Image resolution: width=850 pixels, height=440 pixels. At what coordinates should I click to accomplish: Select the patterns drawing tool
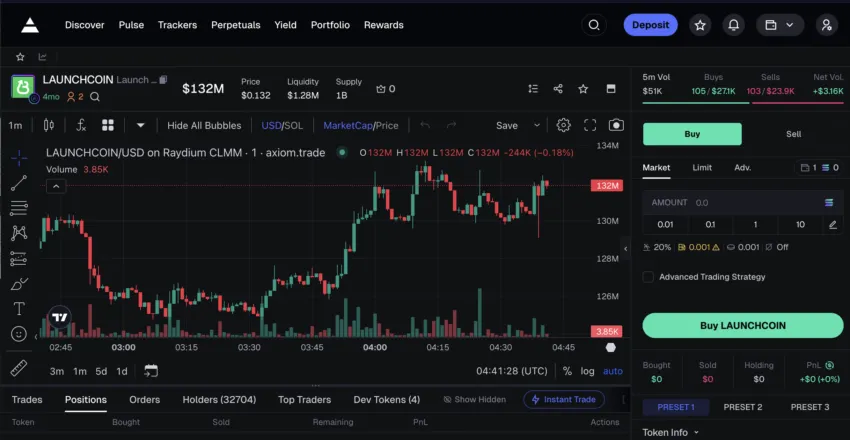click(19, 233)
